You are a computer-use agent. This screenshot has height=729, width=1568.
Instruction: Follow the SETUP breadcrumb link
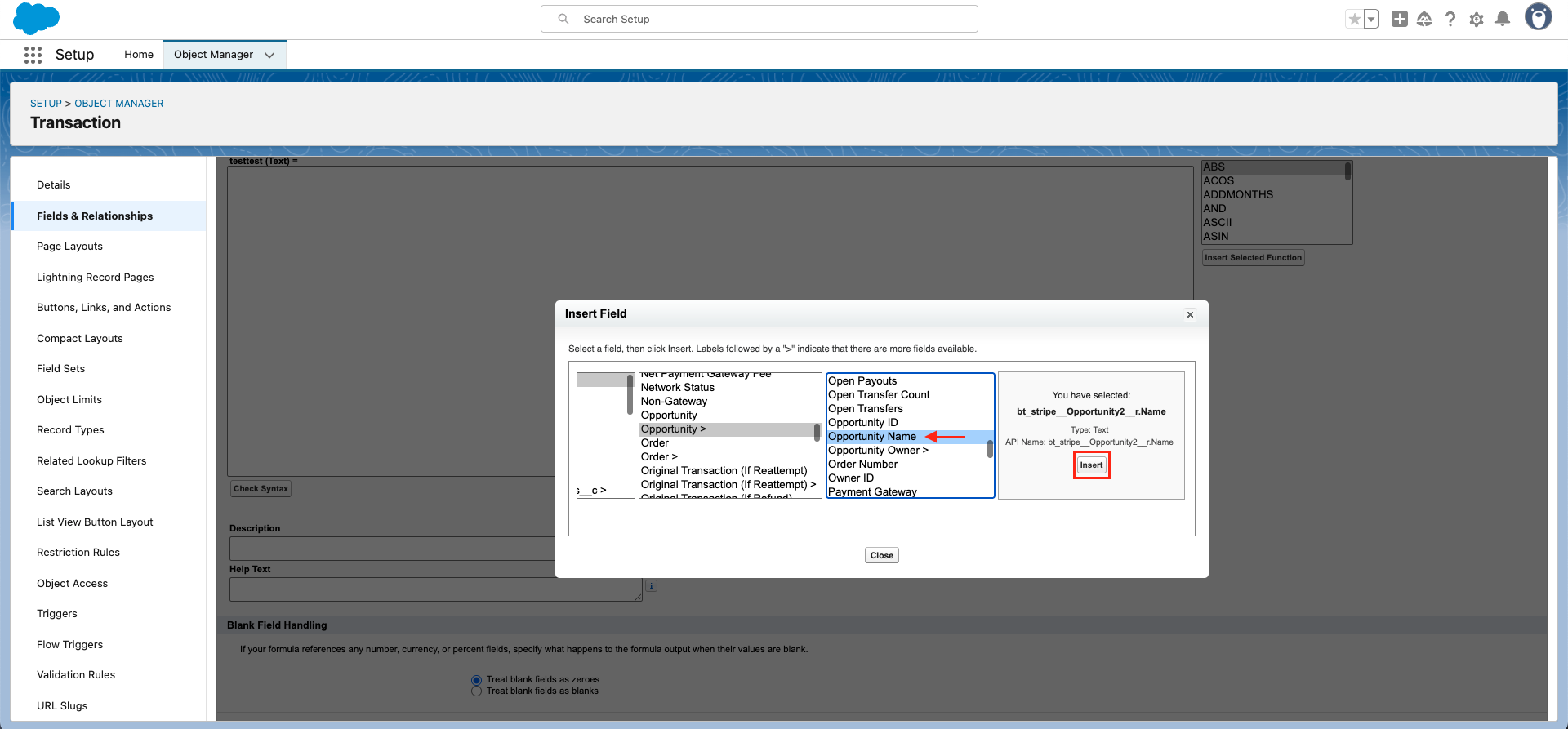[x=46, y=104]
